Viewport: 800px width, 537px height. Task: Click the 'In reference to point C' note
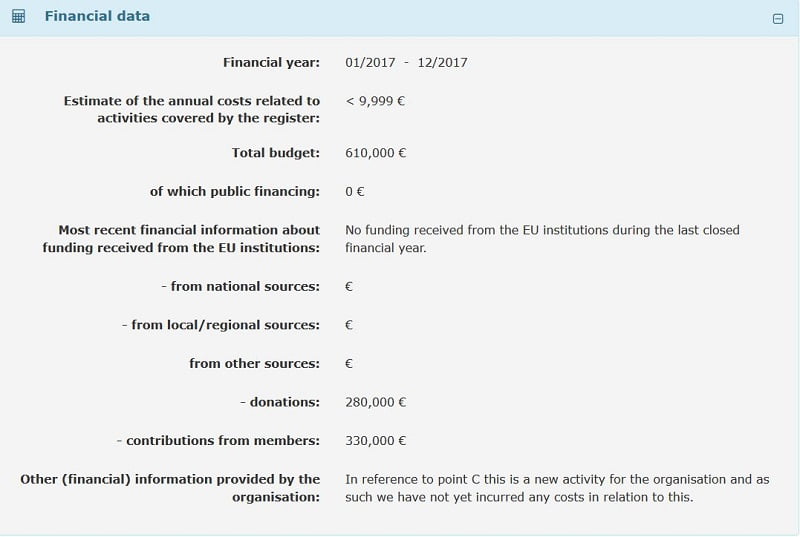coord(557,488)
